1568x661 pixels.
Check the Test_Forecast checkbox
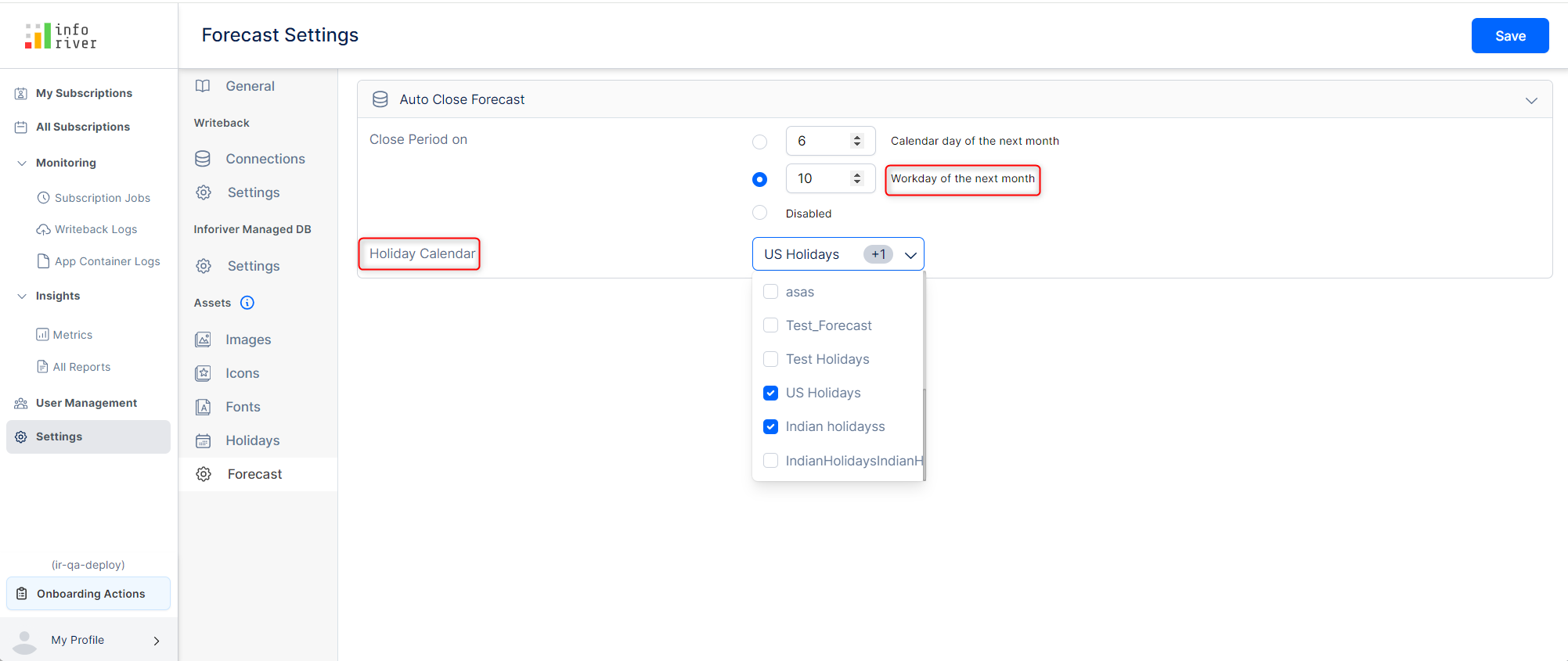point(771,325)
